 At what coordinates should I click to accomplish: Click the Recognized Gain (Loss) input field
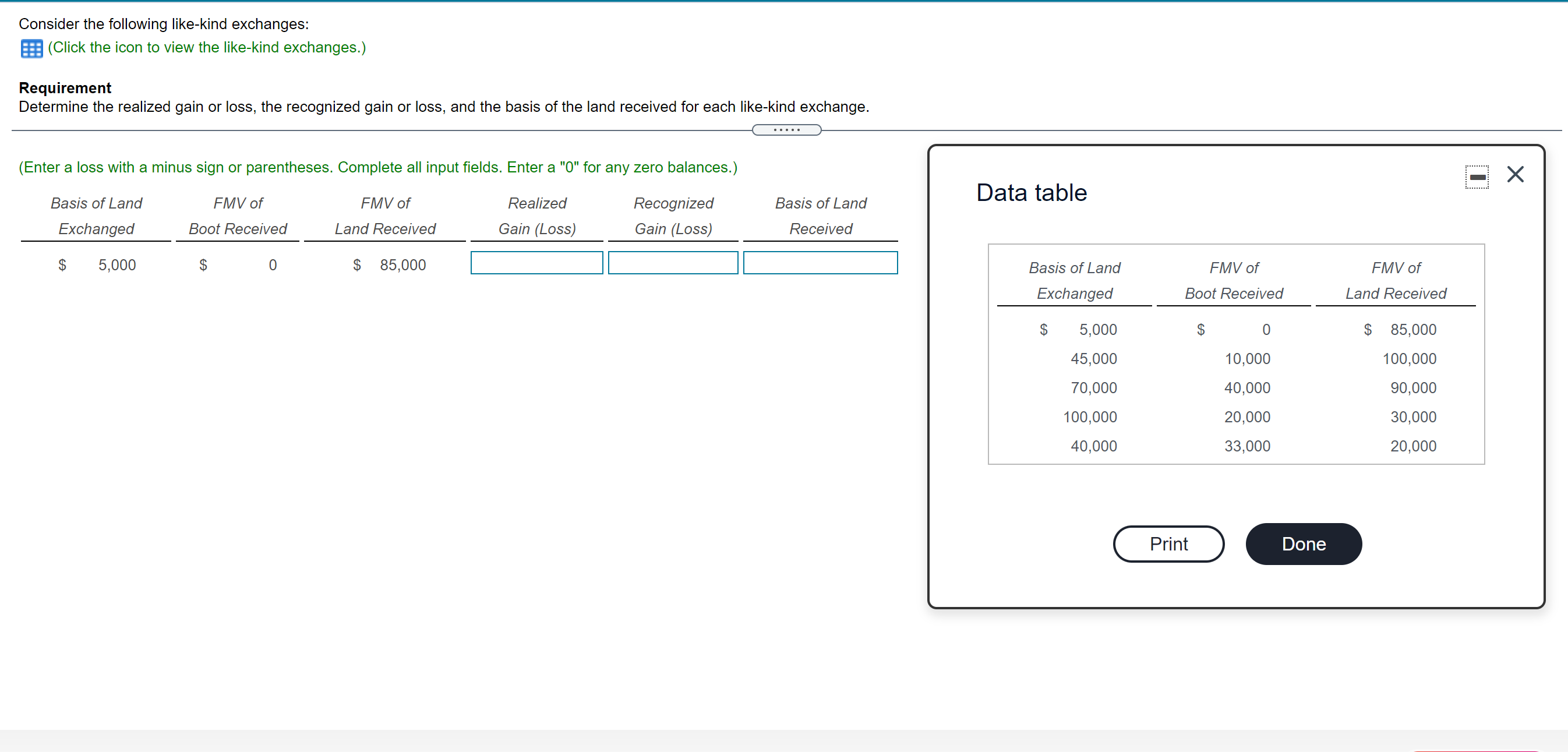(672, 263)
